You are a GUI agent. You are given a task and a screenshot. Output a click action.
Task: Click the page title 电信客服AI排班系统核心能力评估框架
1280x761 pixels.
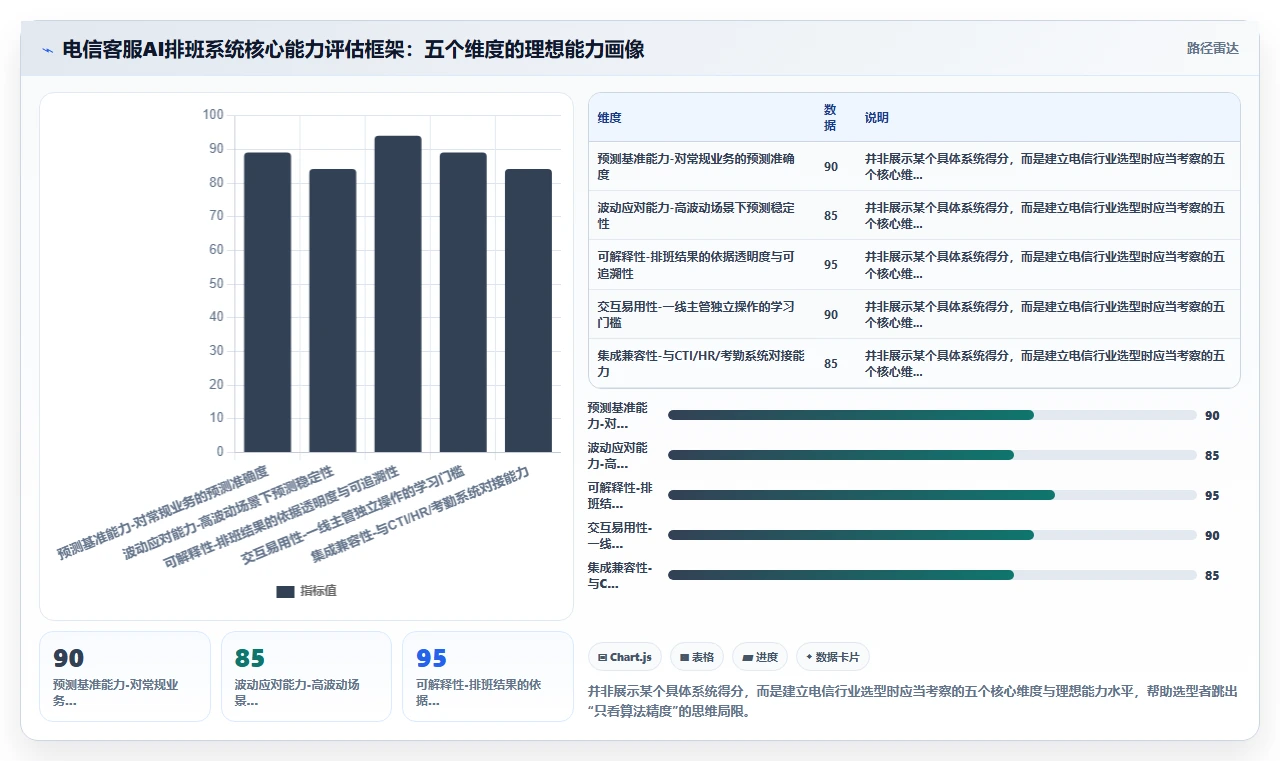pyautogui.click(x=353, y=49)
